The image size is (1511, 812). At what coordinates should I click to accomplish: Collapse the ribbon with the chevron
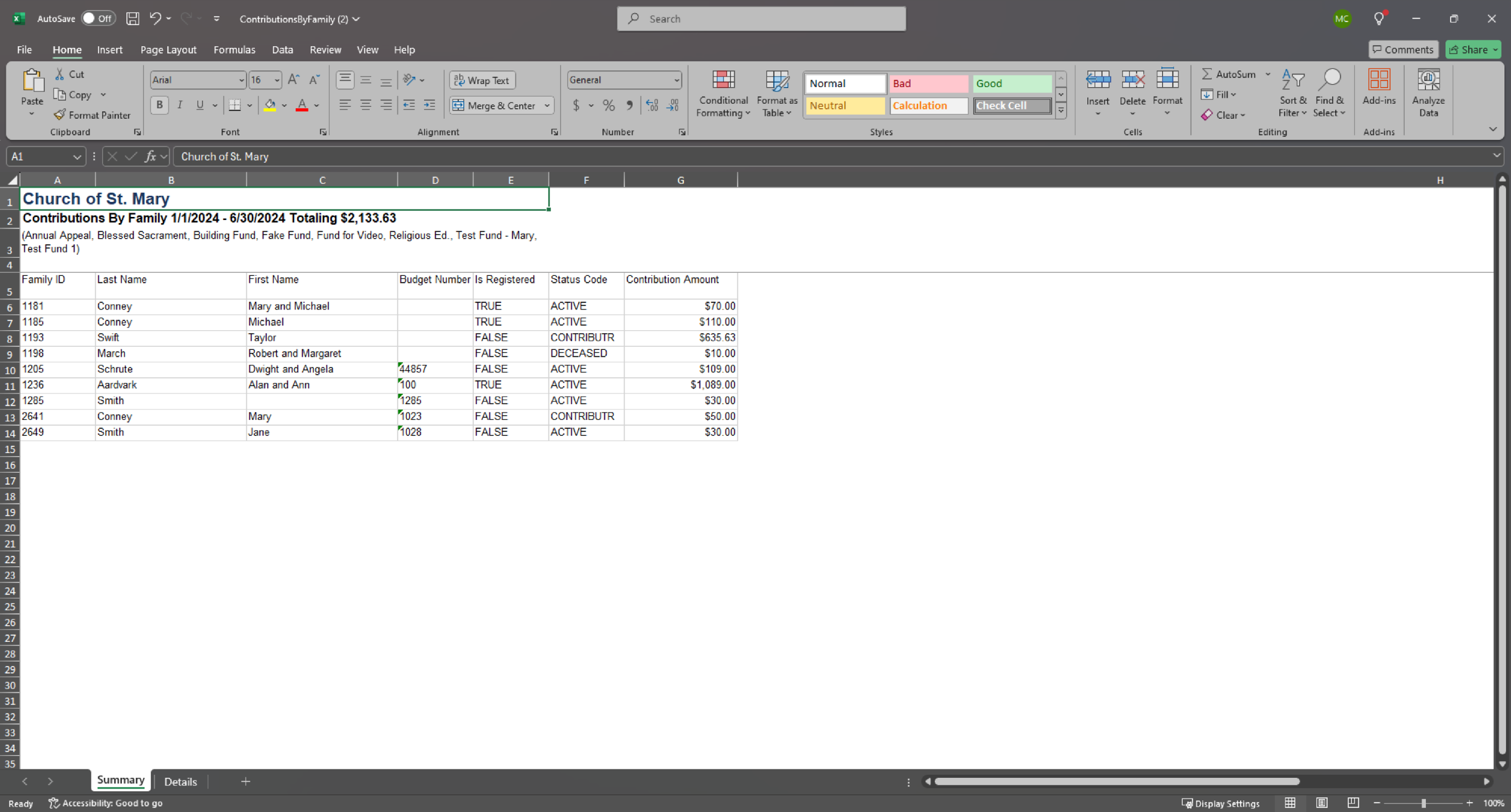tap(1492, 129)
